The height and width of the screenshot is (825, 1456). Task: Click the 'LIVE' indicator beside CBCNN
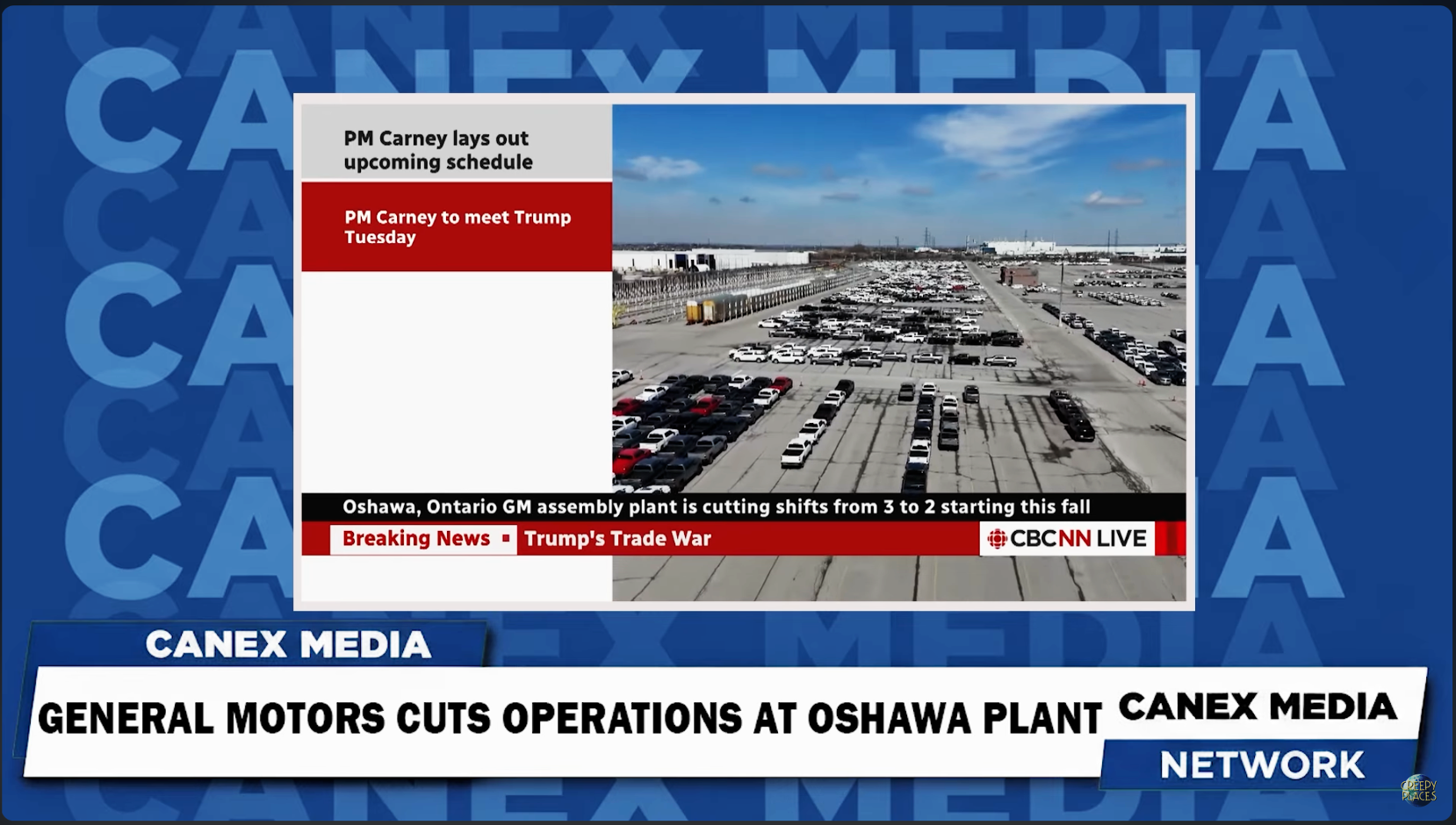point(1121,539)
